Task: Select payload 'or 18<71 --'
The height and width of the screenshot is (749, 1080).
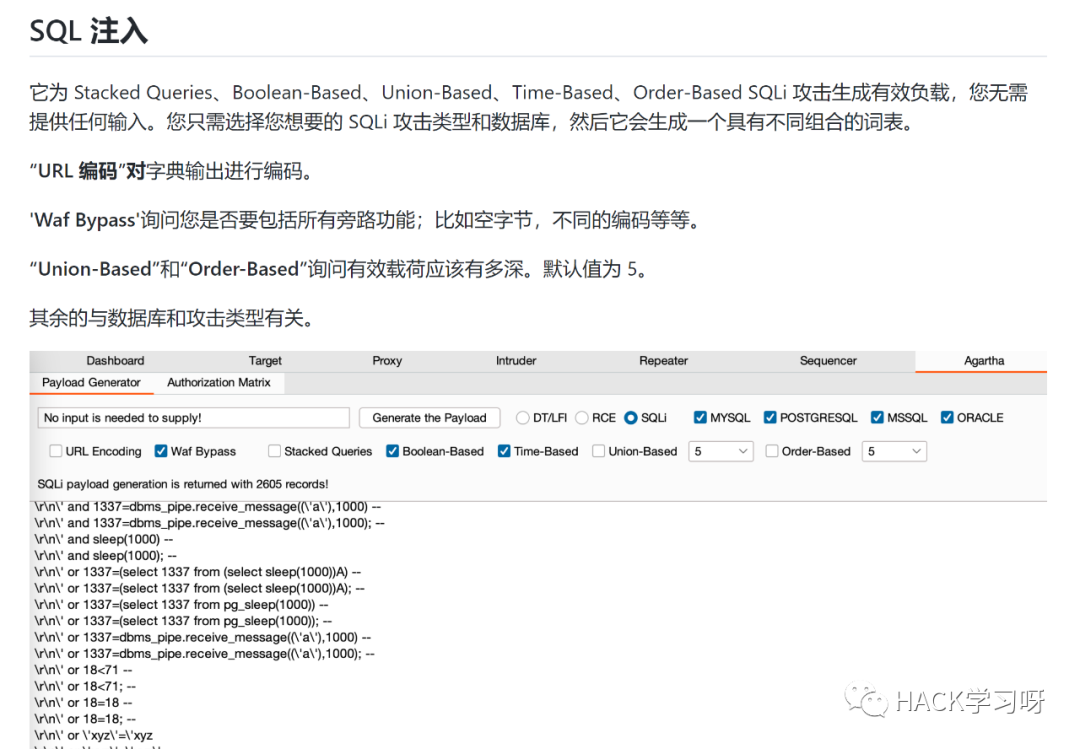Action: click(x=83, y=670)
